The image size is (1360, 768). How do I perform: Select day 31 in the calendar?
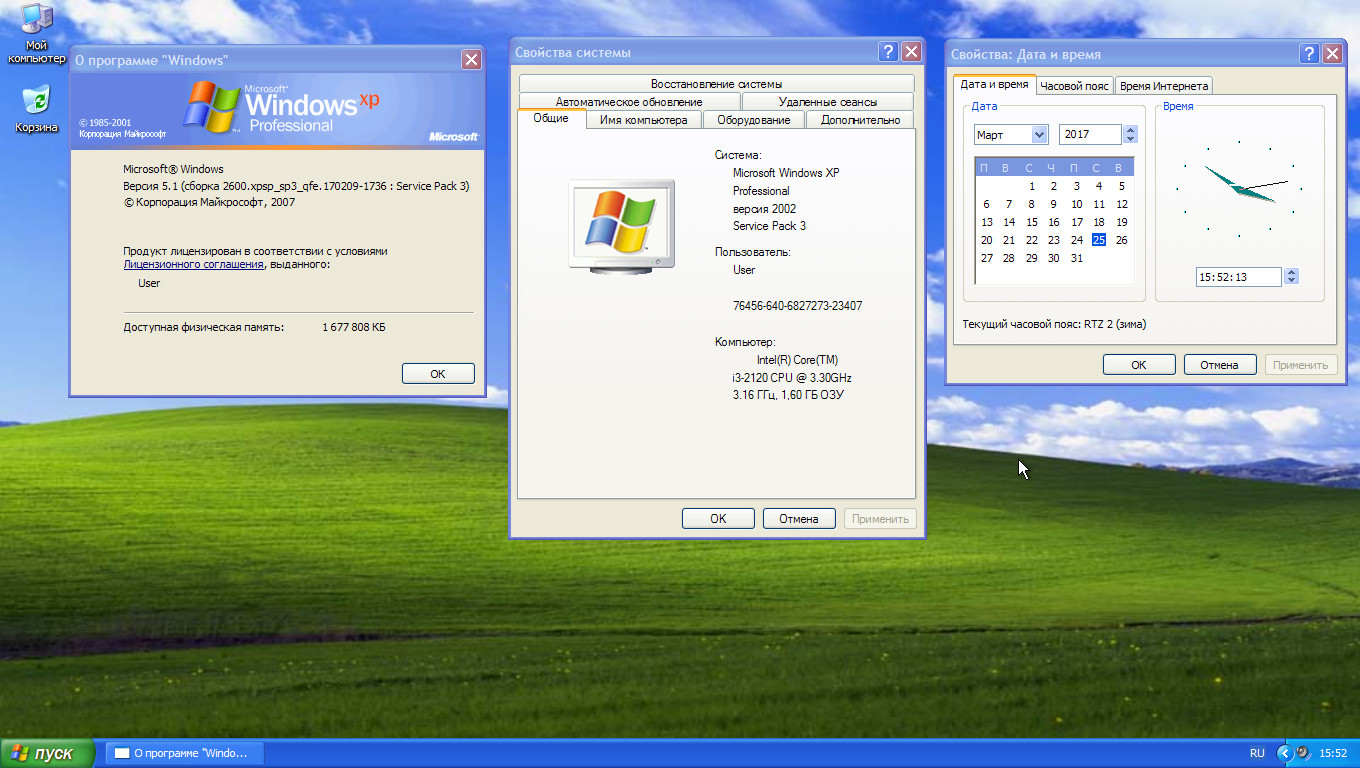(1076, 258)
